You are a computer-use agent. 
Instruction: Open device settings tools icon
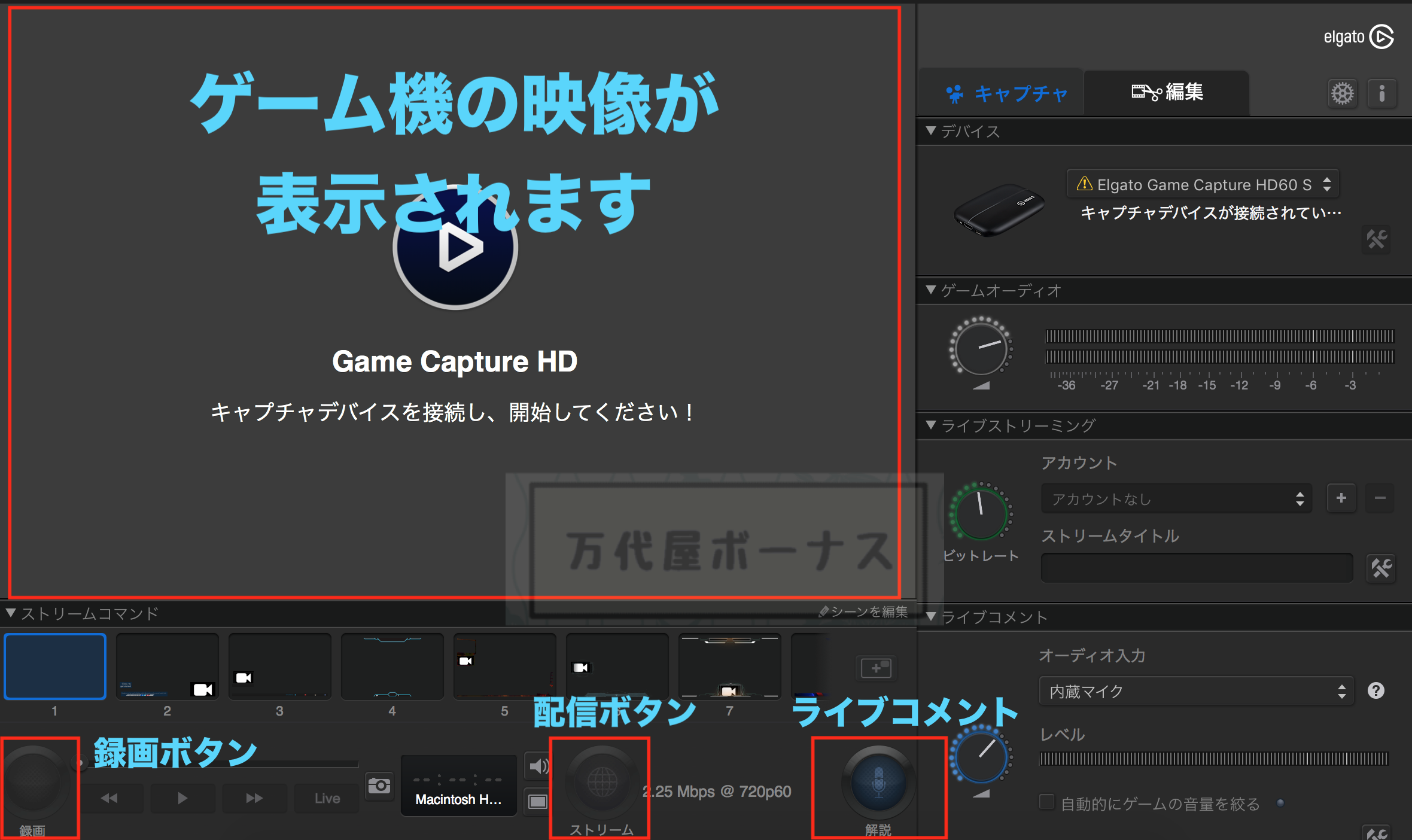pyautogui.click(x=1376, y=240)
